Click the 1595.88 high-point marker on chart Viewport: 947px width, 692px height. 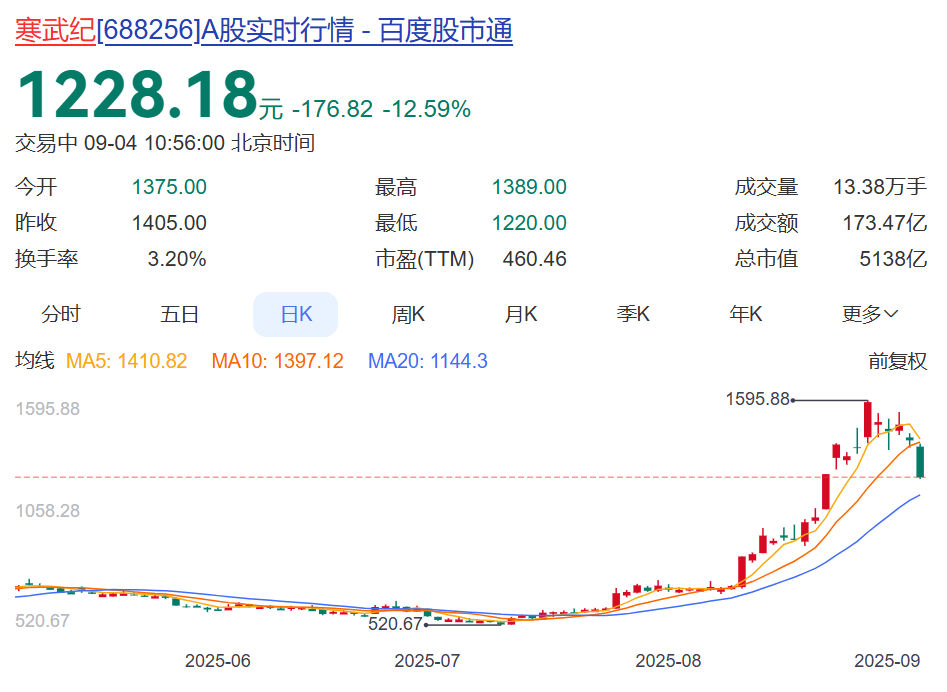758,399
